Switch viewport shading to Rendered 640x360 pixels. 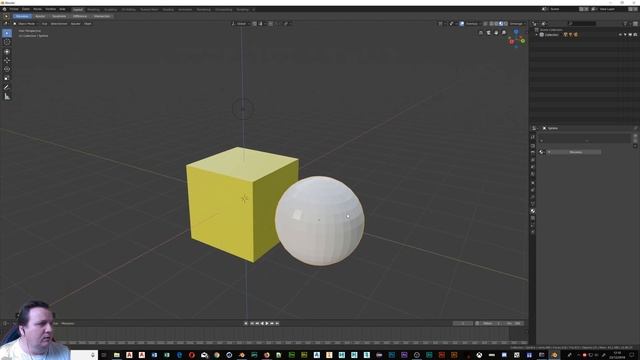point(506,24)
